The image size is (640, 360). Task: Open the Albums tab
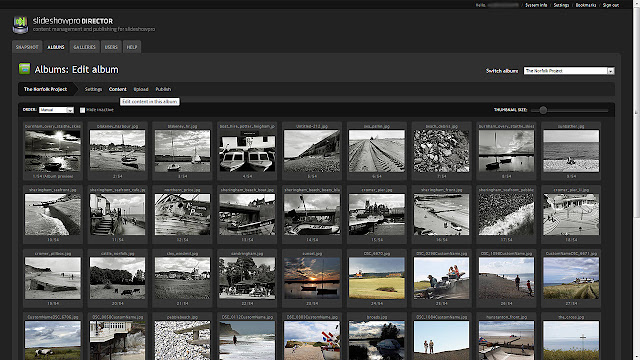(x=56, y=47)
